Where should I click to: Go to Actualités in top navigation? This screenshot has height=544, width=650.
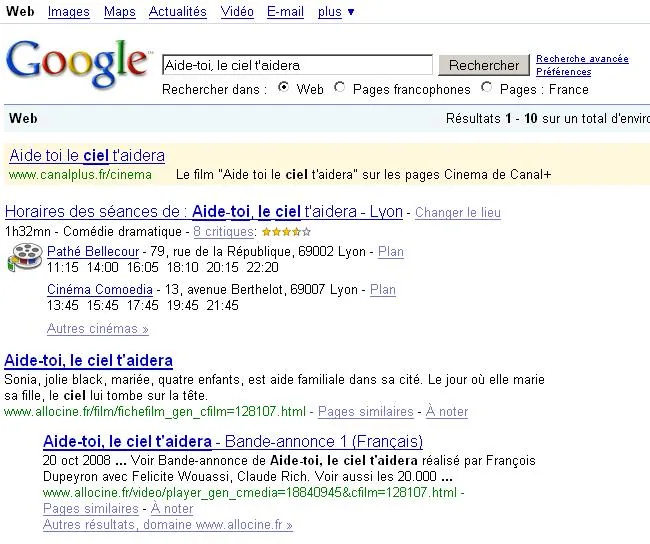[177, 12]
